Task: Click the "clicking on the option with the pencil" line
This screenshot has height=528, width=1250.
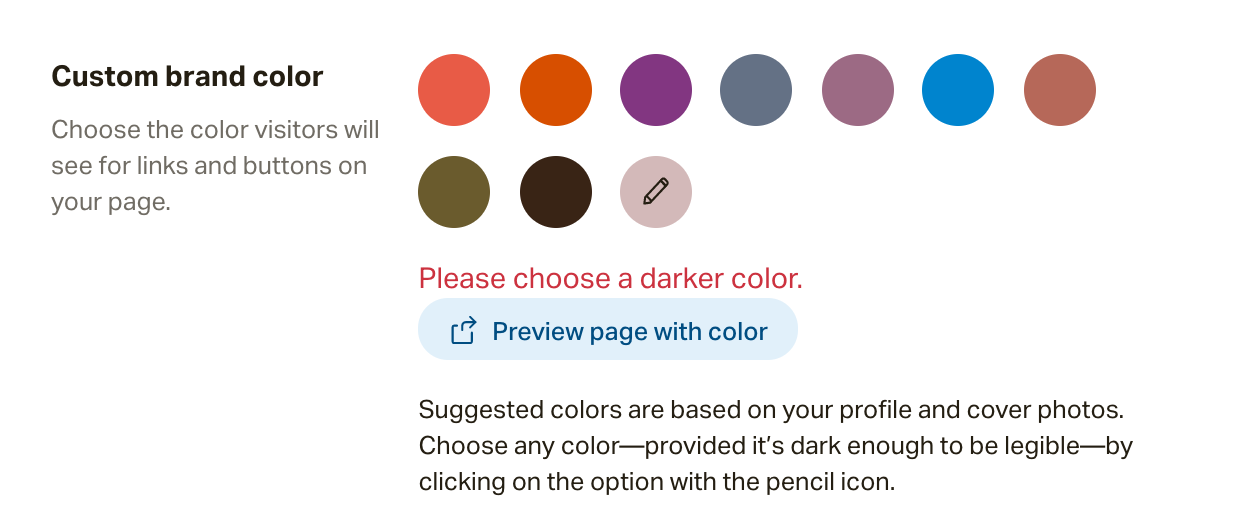Action: point(656,482)
